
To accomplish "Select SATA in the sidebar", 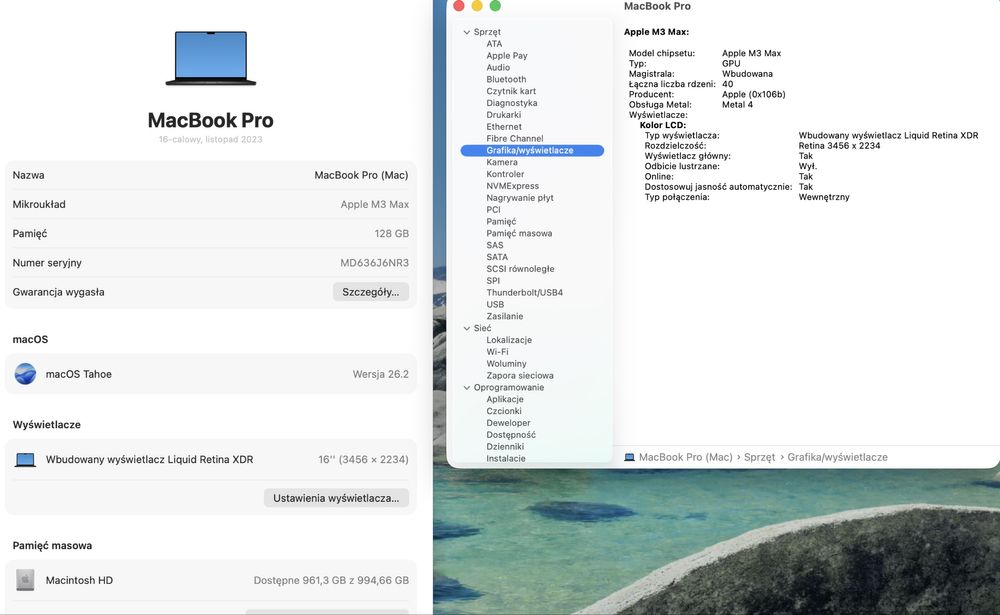I will coord(497,257).
